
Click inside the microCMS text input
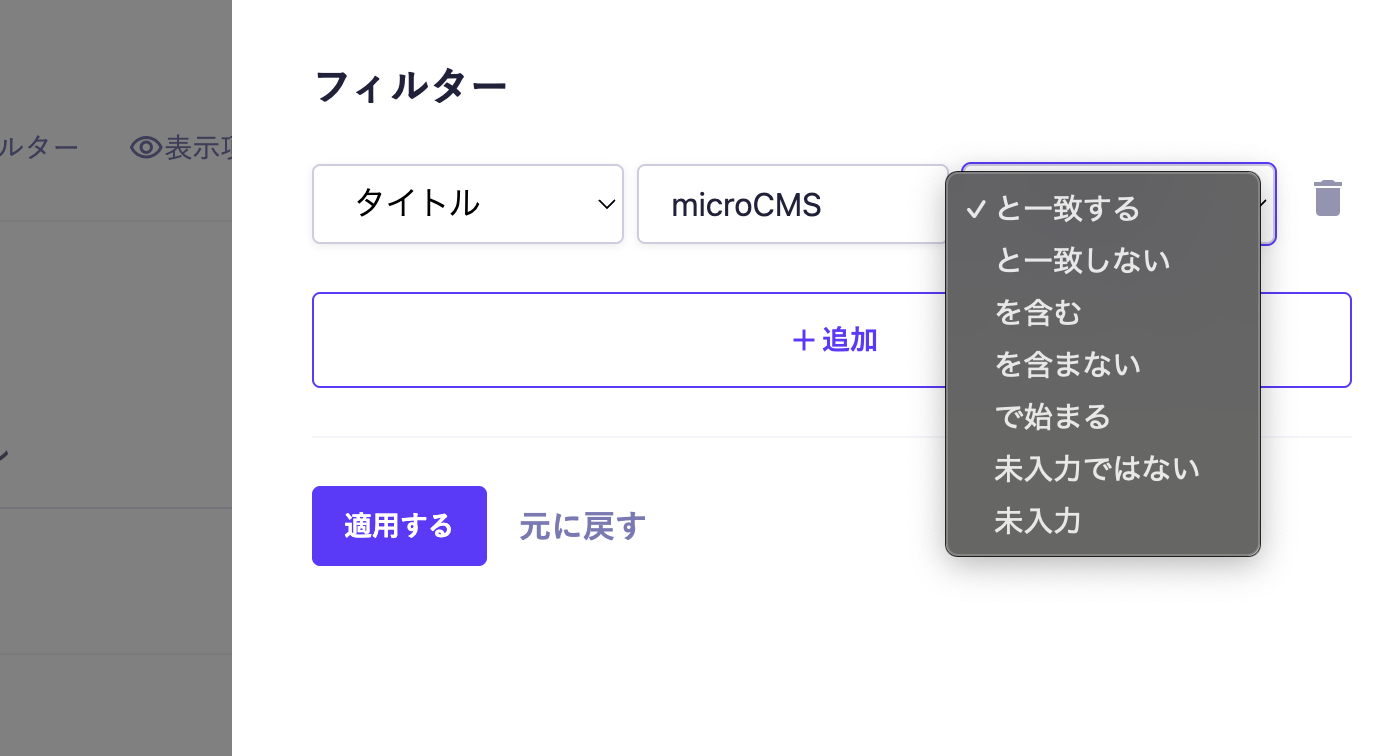pyautogui.click(x=790, y=204)
